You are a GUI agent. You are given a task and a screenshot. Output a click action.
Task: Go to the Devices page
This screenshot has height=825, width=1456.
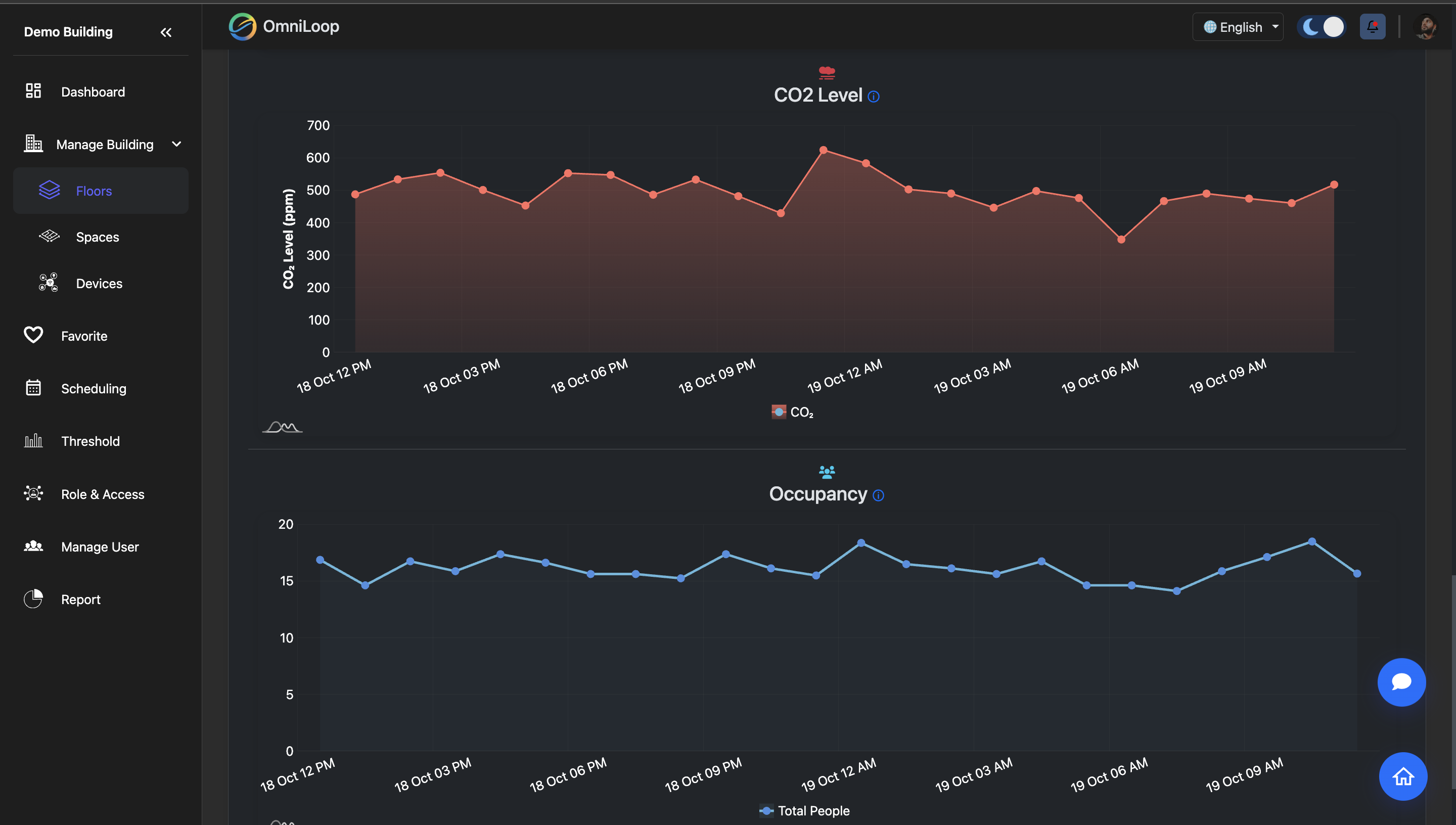99,283
